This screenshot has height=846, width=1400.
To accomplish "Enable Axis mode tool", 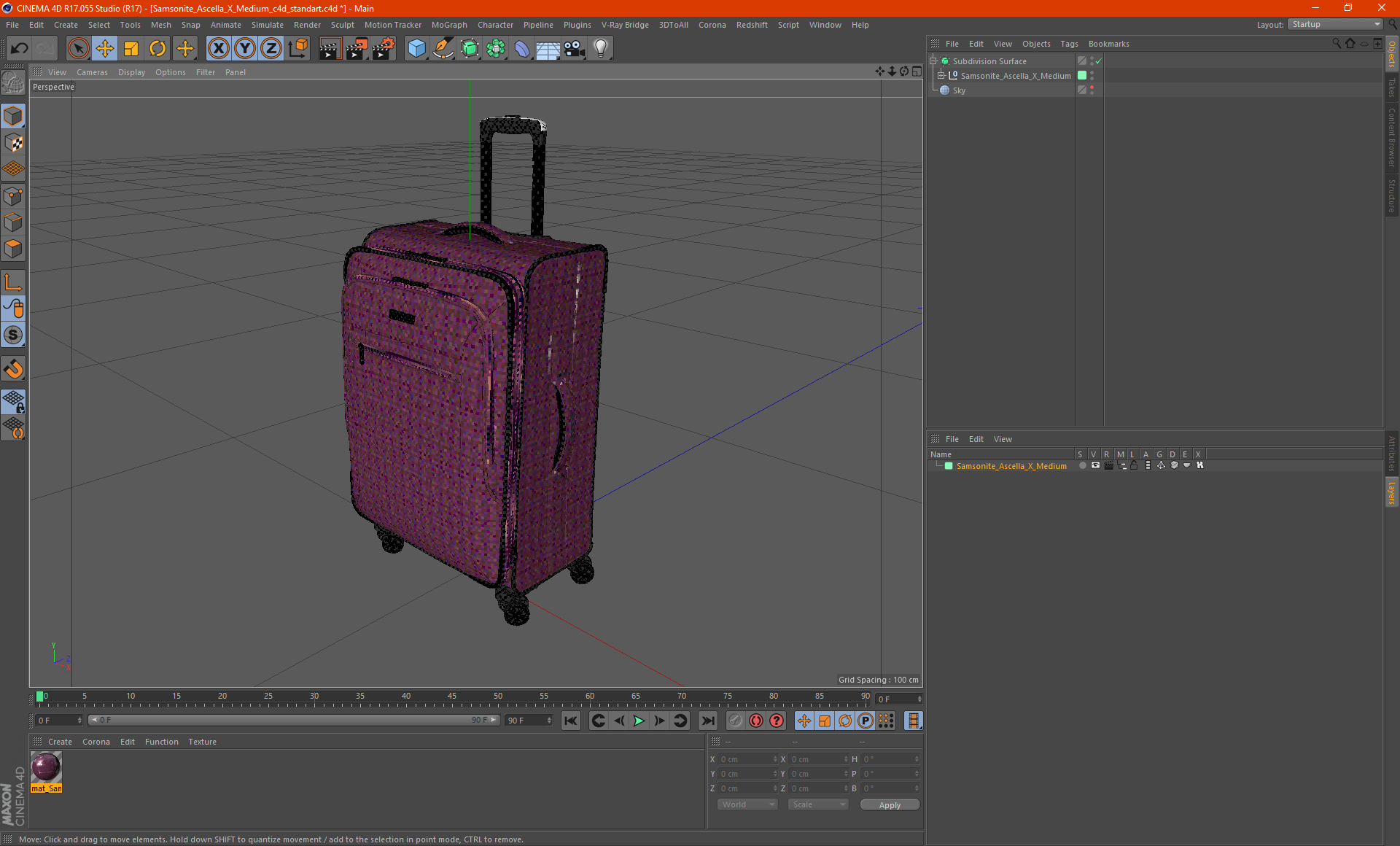I will click(13, 282).
